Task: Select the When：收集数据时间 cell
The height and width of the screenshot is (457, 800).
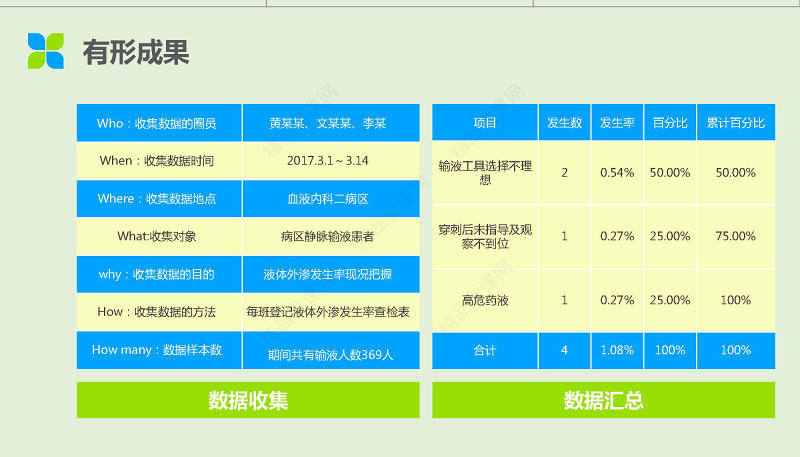Action: tap(159, 160)
